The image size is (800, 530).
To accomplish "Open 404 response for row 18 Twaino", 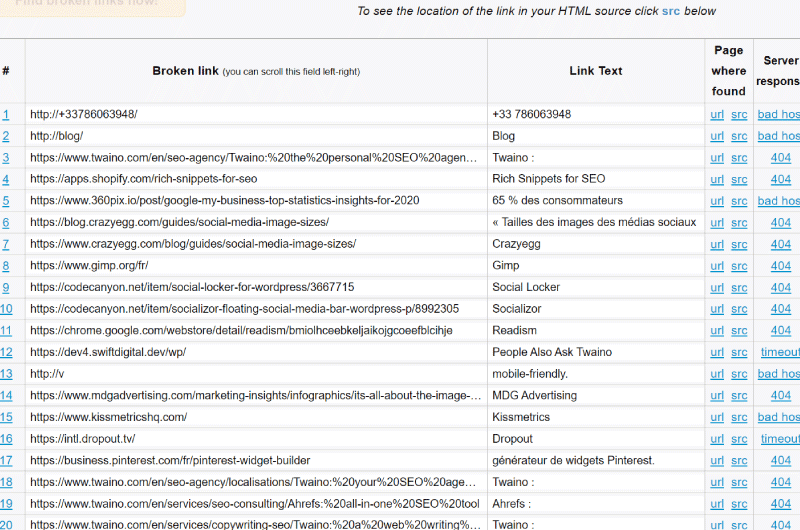I will coord(781,482).
